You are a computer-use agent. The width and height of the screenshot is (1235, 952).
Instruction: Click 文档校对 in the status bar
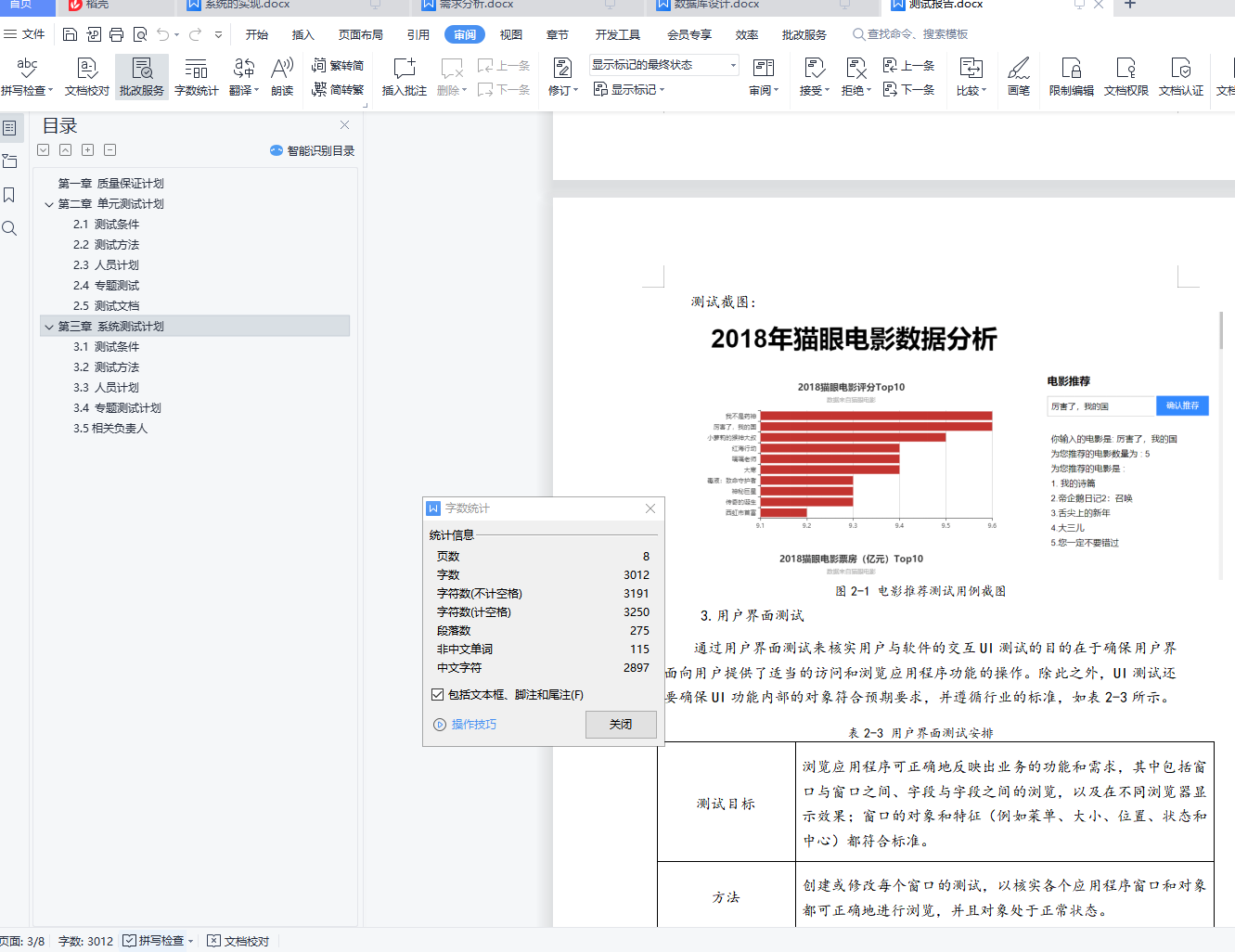pos(238,941)
